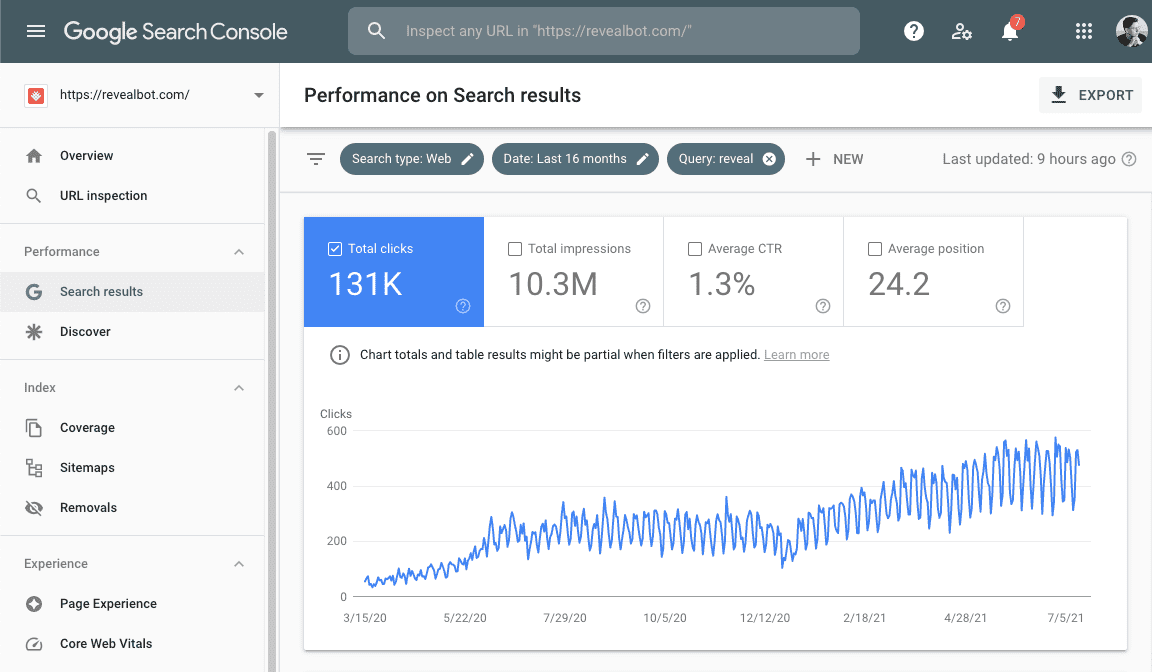1152x672 pixels.
Task: Go to Sitemaps in the sidebar
Action: (87, 468)
